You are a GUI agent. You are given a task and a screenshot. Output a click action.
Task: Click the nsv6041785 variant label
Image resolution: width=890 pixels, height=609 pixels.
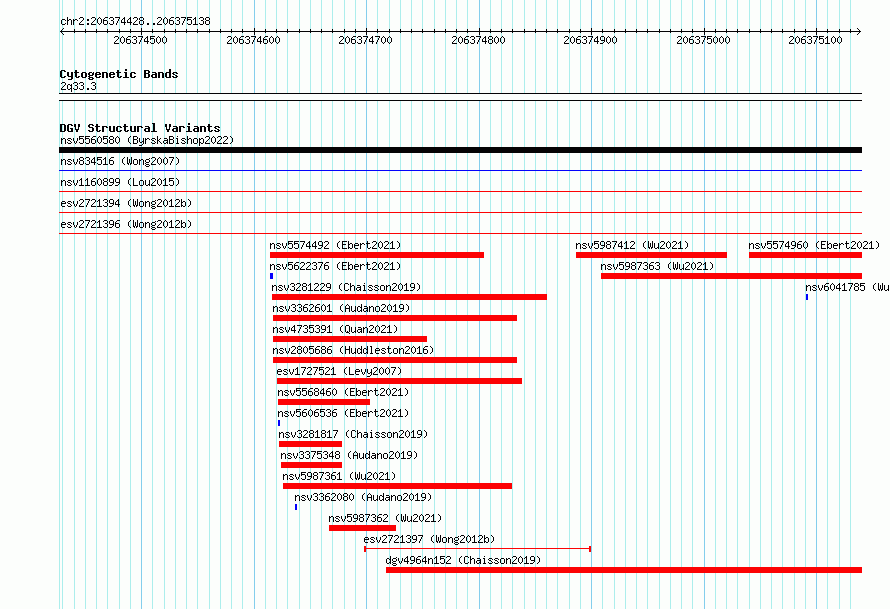[x=847, y=287]
